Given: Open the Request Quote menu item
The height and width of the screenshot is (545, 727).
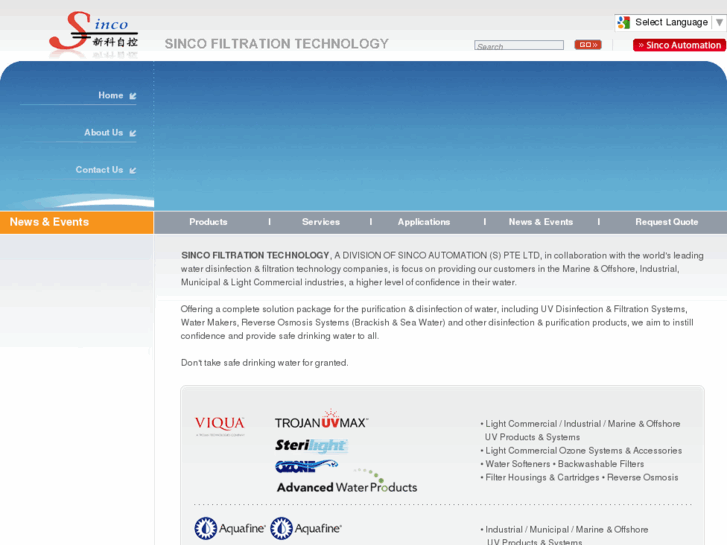Looking at the screenshot, I should (667, 222).
